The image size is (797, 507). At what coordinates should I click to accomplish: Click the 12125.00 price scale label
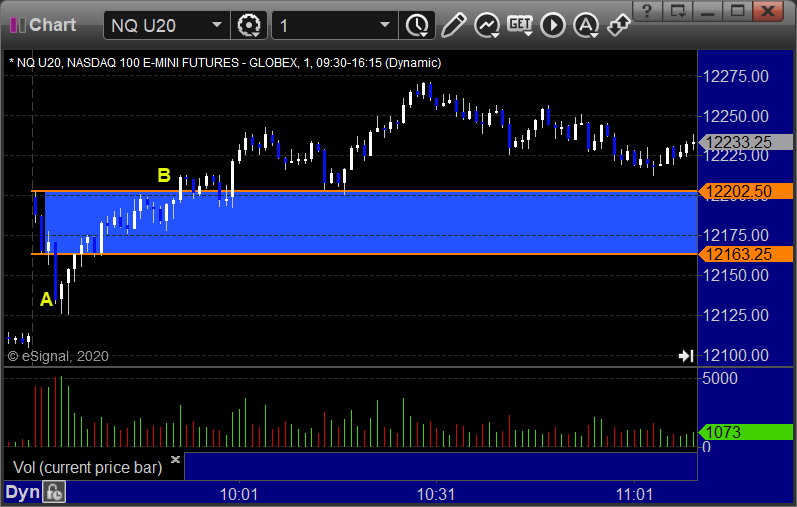pos(735,315)
